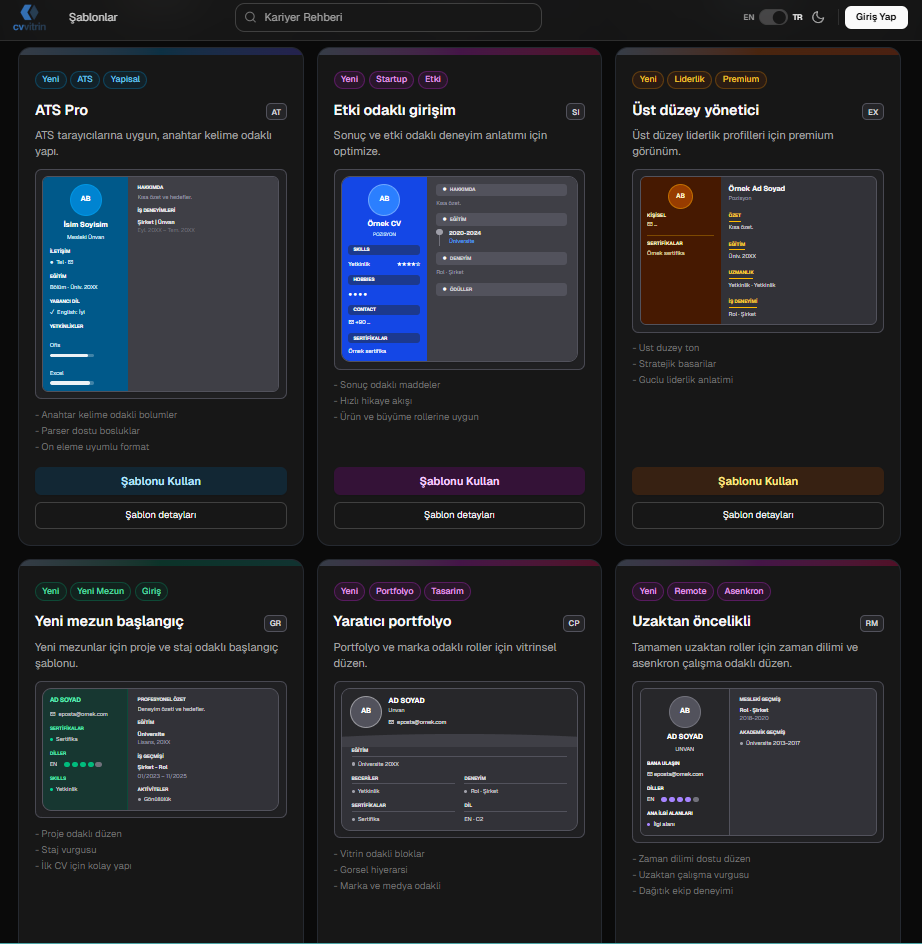Focus the Kariyer Rehberi search field
Image resolution: width=922 pixels, height=944 pixels.
(388, 17)
